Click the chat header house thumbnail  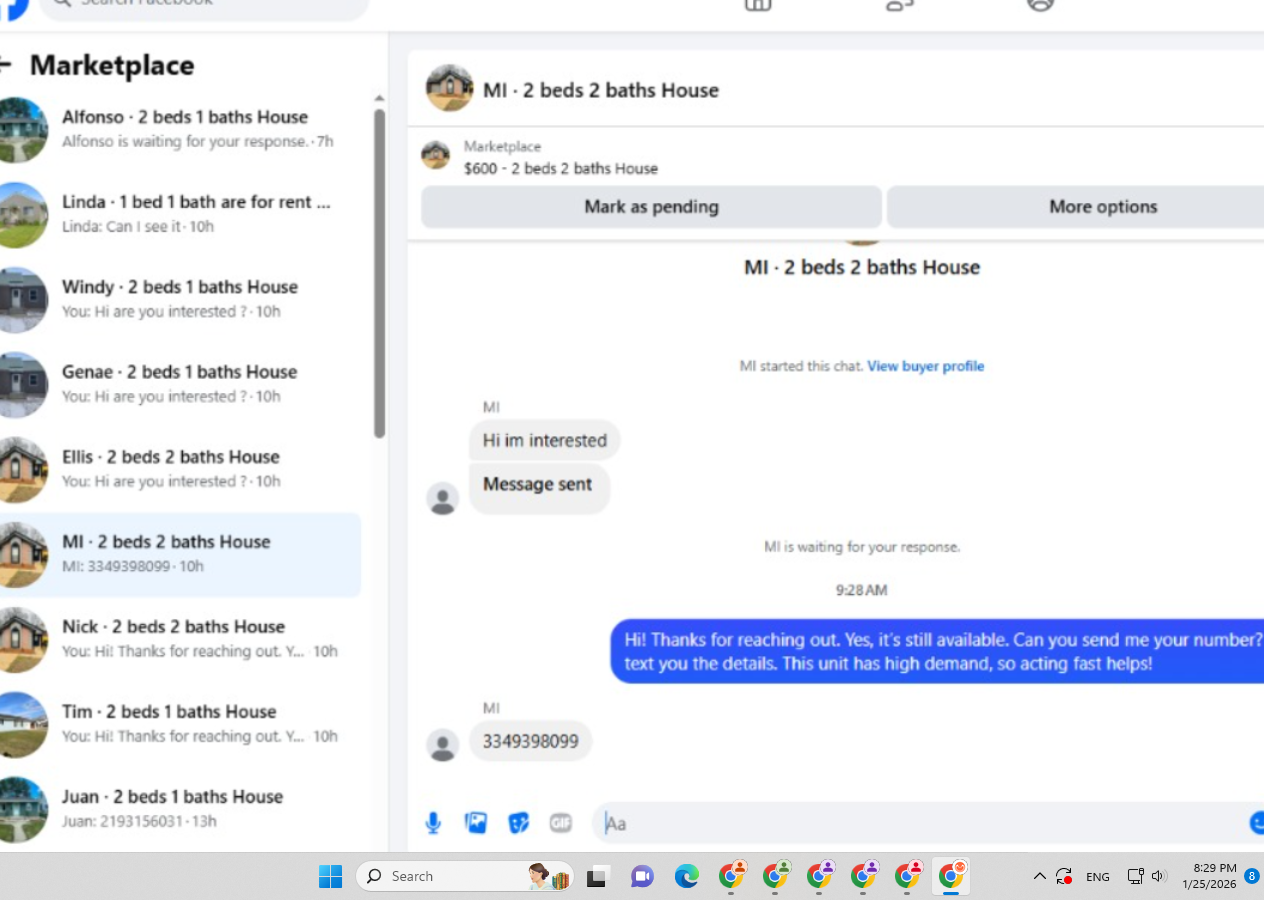pos(449,88)
